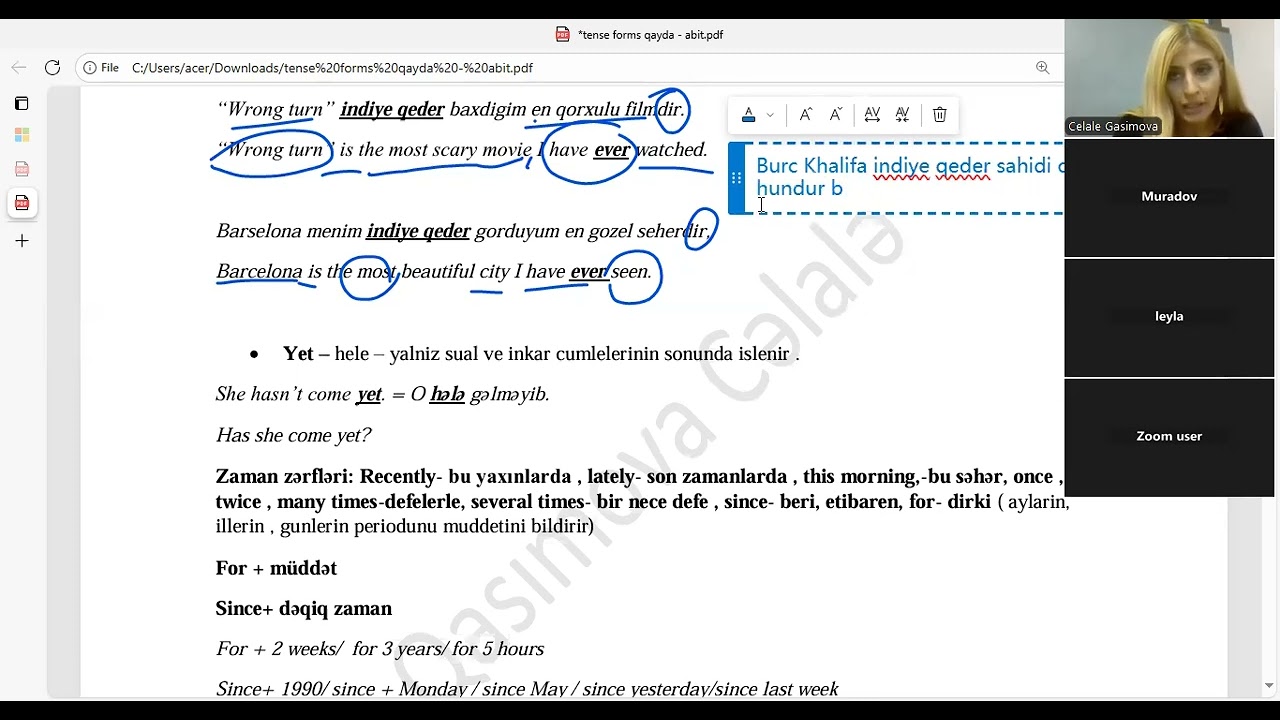
Task: Click the 'Since+ dəqiq zaman' heading
Action: [304, 609]
